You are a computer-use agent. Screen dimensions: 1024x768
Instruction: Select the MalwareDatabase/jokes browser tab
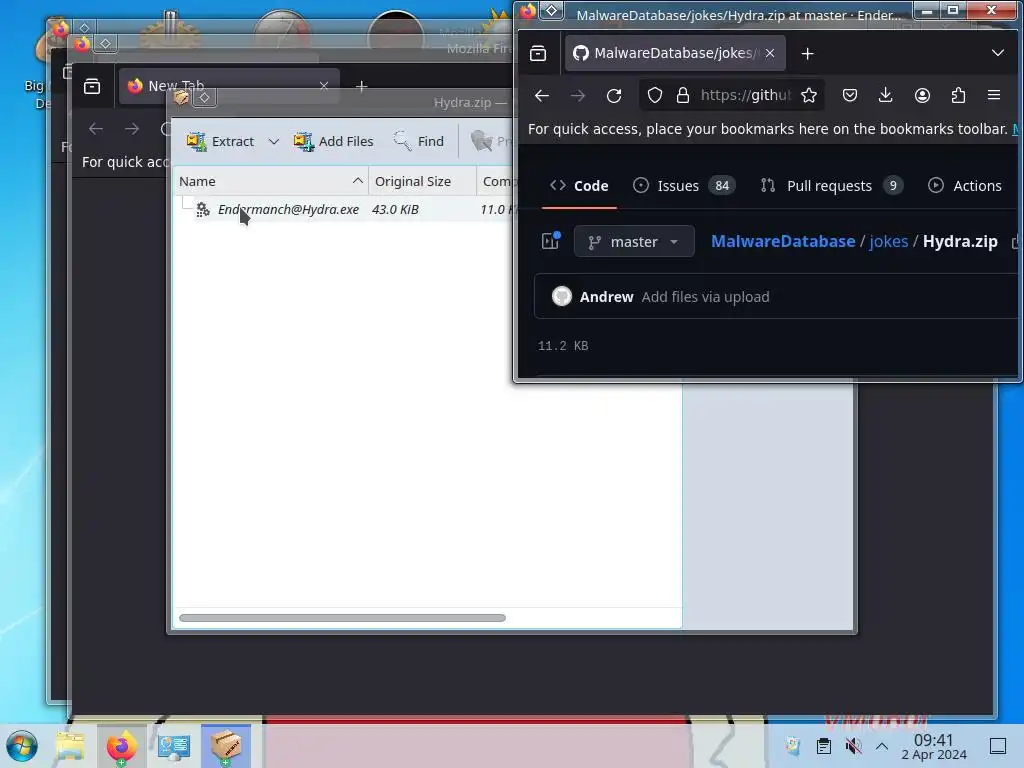[x=675, y=53]
